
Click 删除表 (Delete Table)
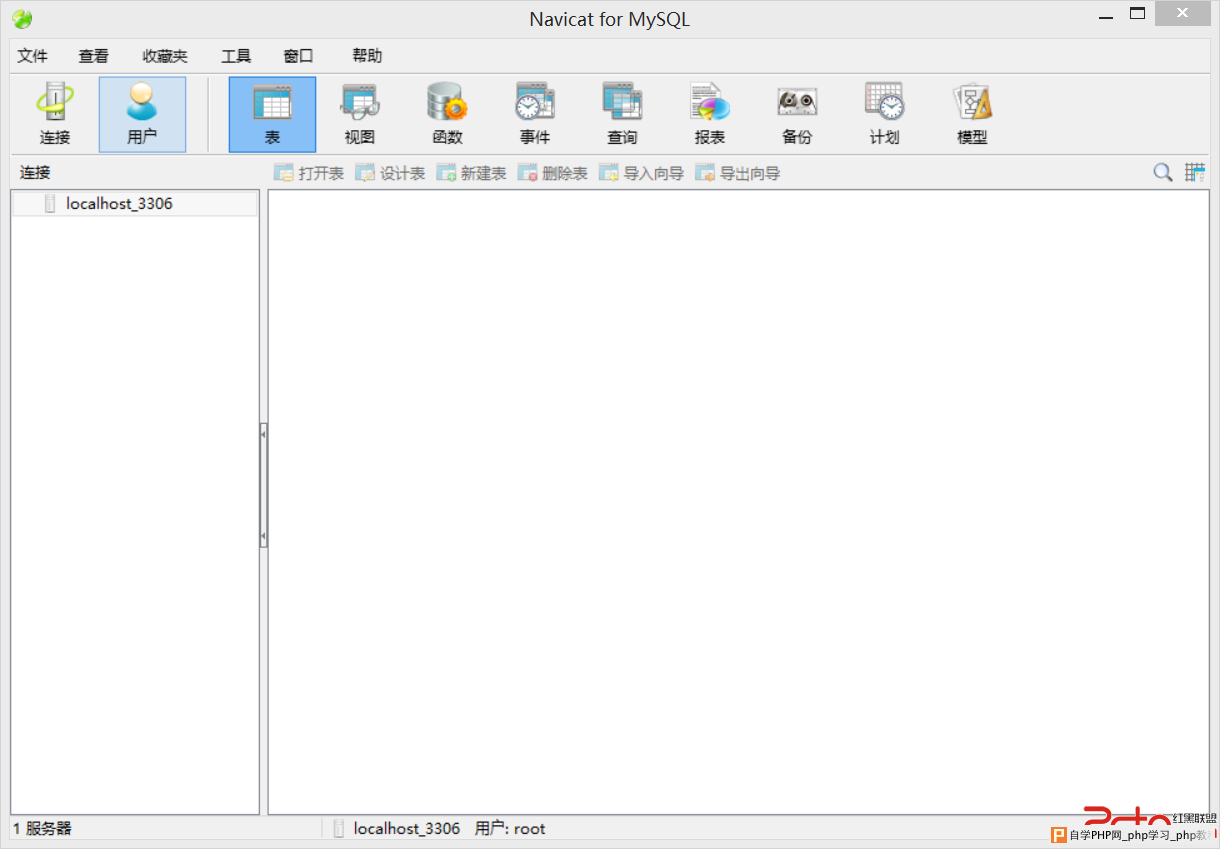pos(552,173)
